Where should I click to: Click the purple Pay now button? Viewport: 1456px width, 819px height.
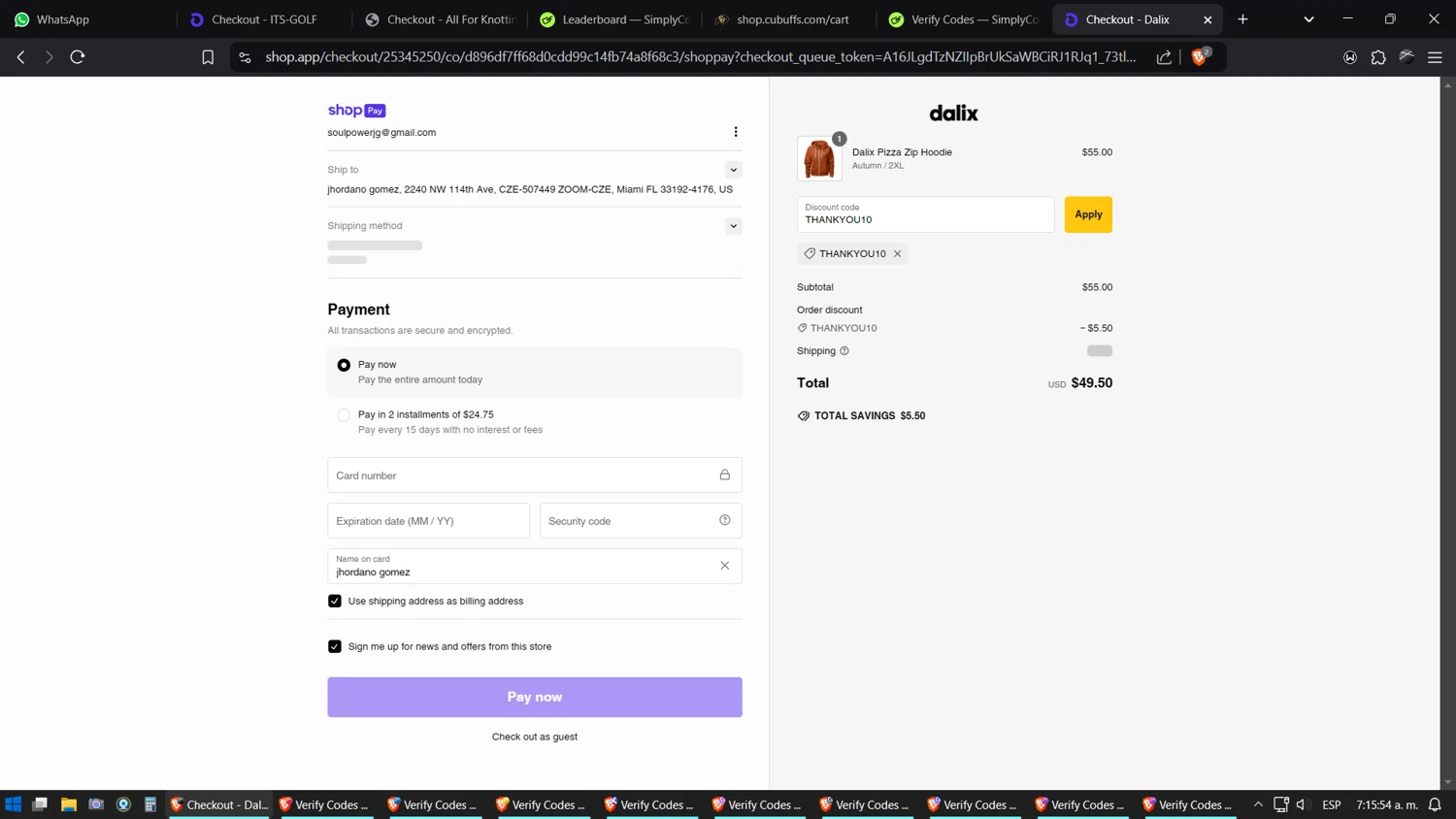535,697
